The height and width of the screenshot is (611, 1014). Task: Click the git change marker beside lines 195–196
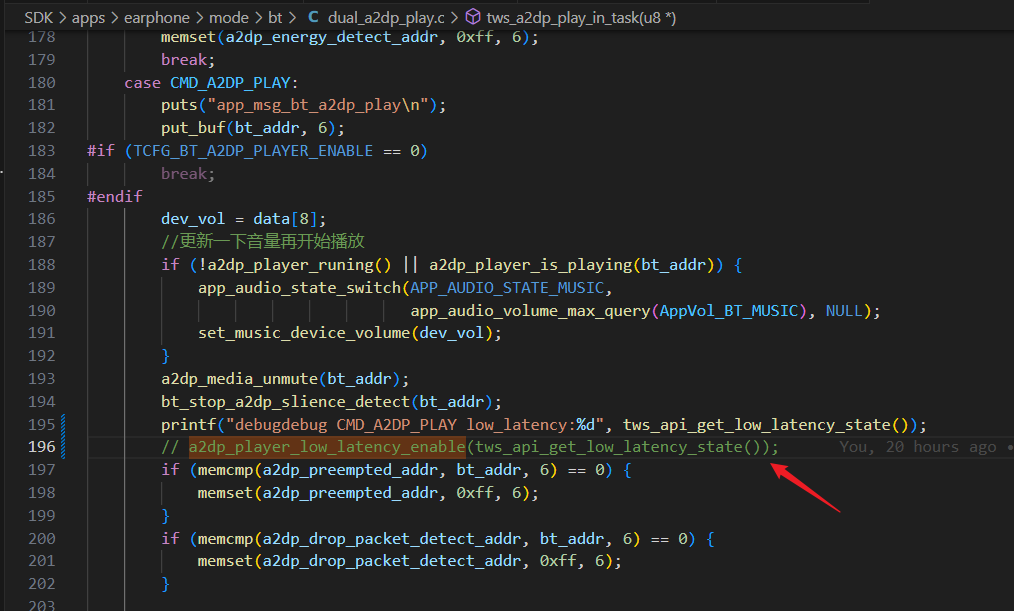point(63,436)
